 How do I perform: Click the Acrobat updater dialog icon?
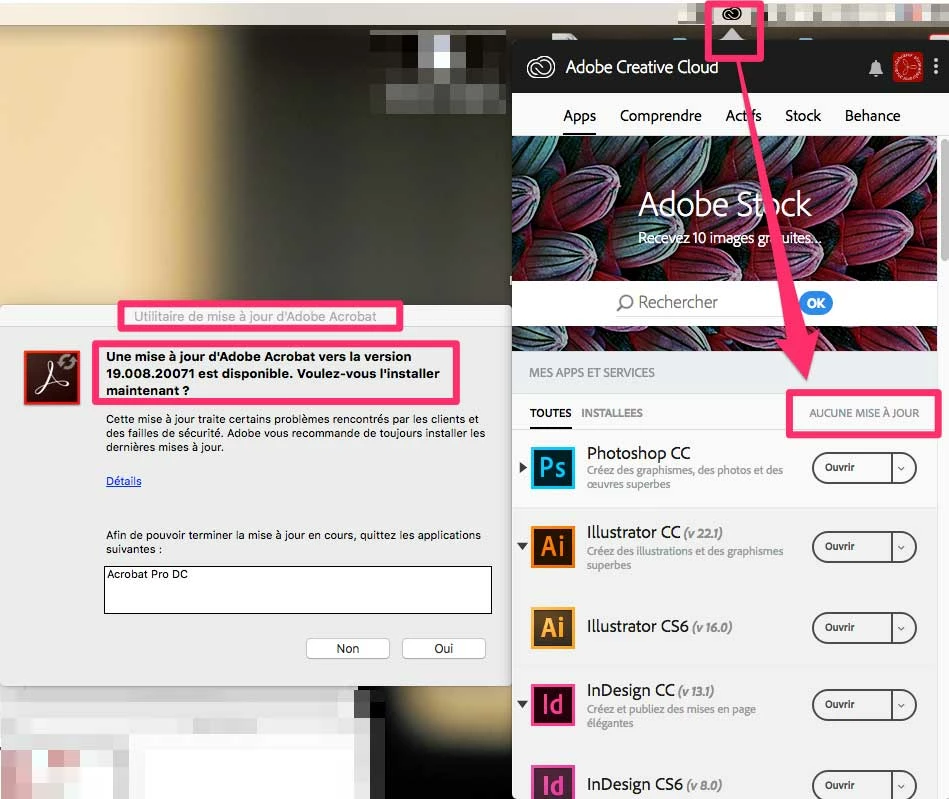[52, 378]
